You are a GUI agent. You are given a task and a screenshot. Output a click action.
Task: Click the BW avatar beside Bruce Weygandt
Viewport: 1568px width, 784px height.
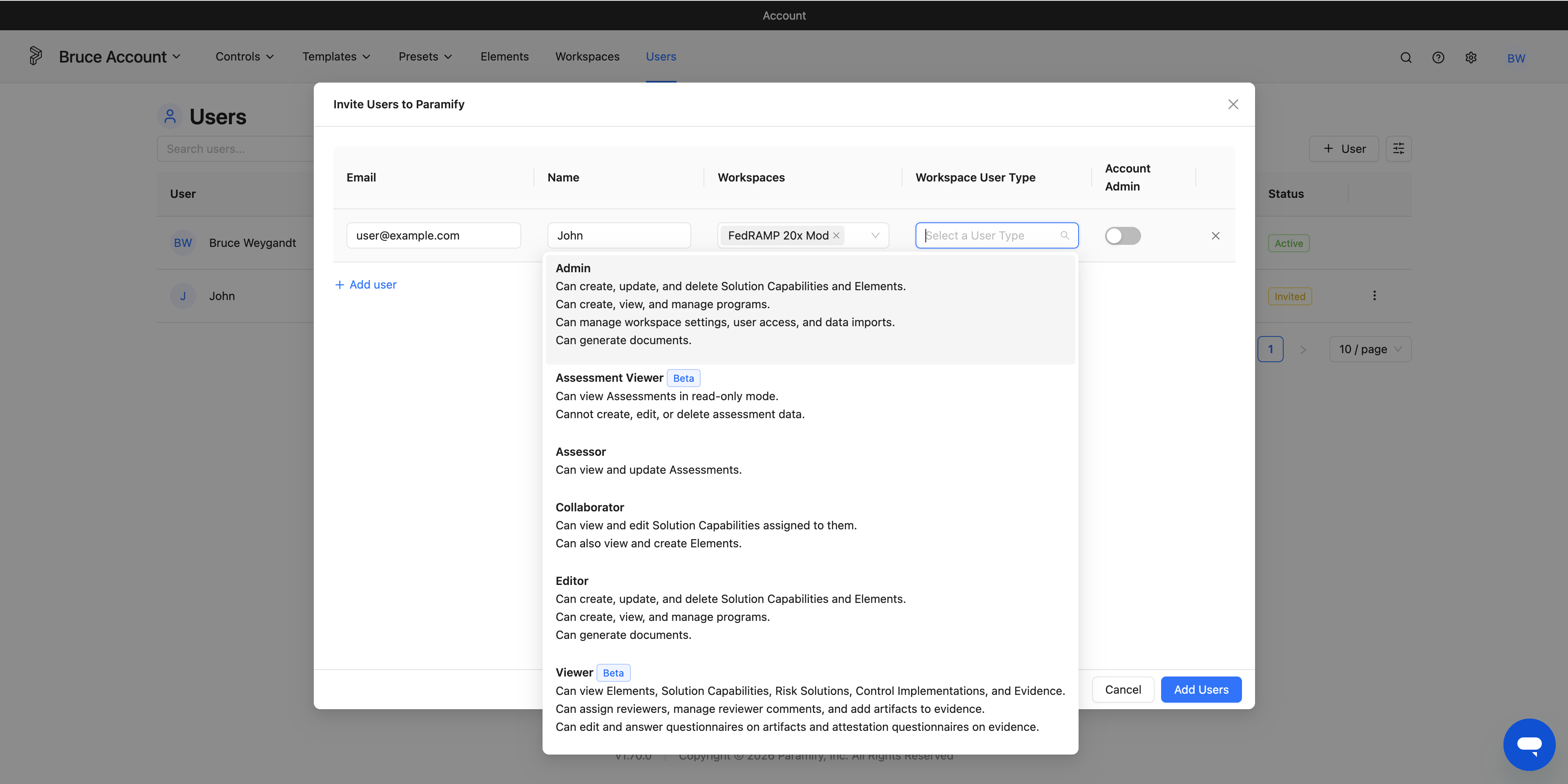pyautogui.click(x=183, y=243)
